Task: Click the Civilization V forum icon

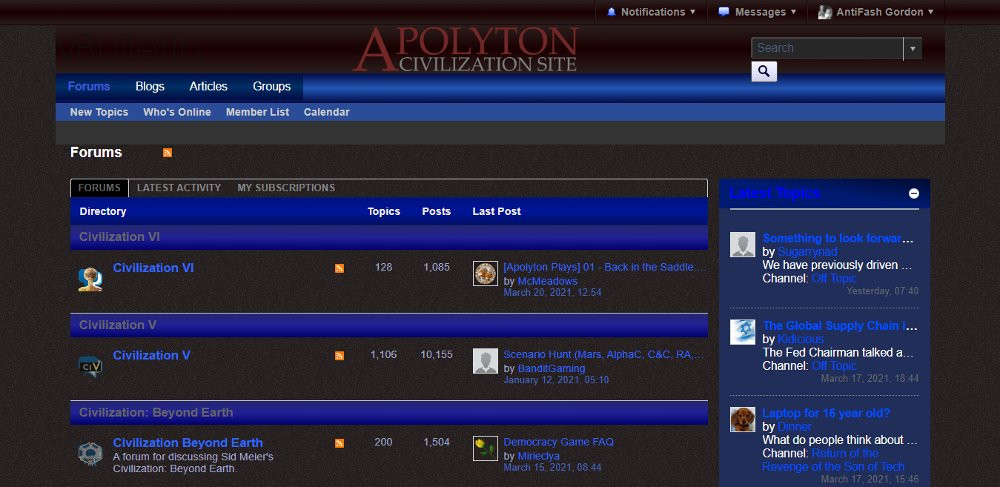Action: click(x=90, y=367)
